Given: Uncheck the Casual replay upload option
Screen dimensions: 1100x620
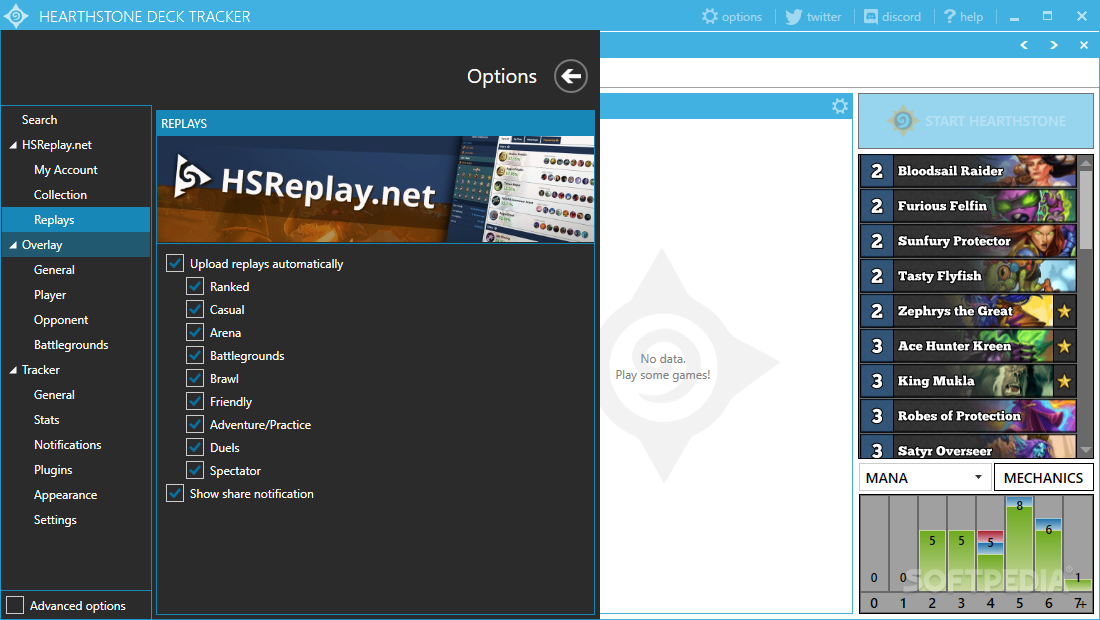Looking at the screenshot, I should [x=195, y=309].
